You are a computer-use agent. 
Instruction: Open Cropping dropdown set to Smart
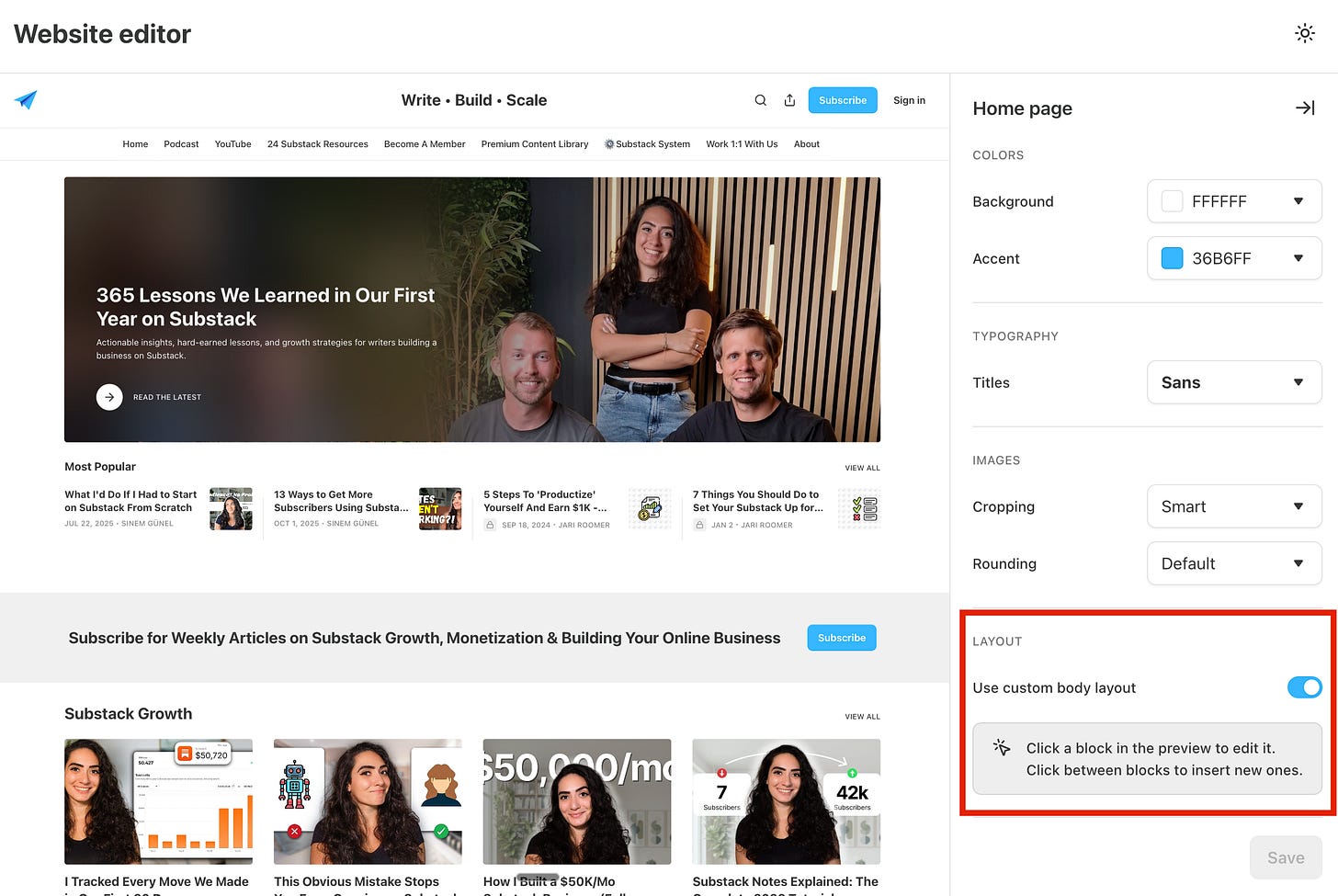pyautogui.click(x=1234, y=506)
